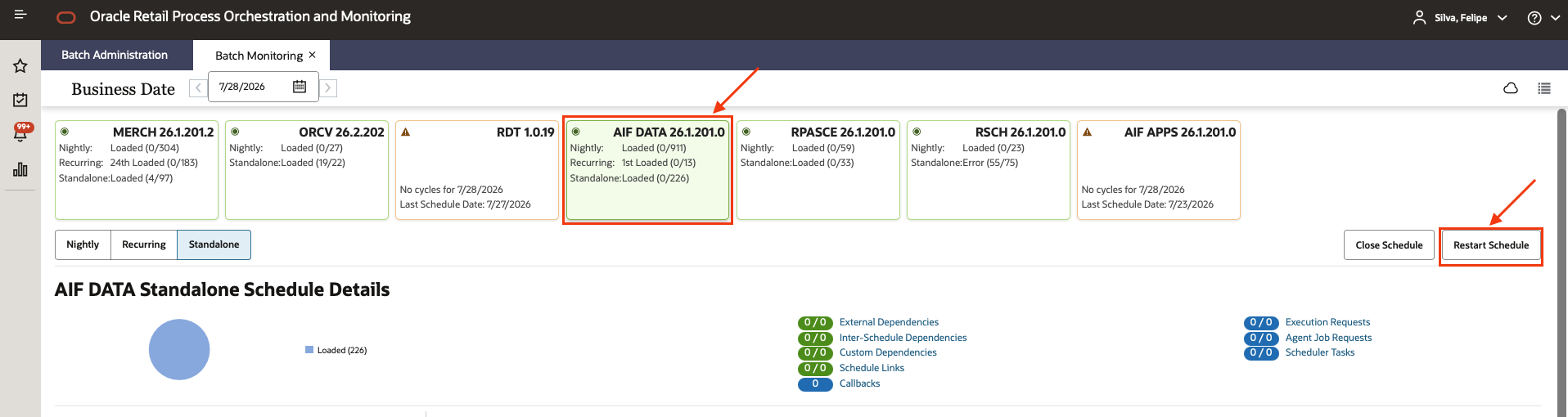Open Favorites star in sidebar

tap(20, 65)
